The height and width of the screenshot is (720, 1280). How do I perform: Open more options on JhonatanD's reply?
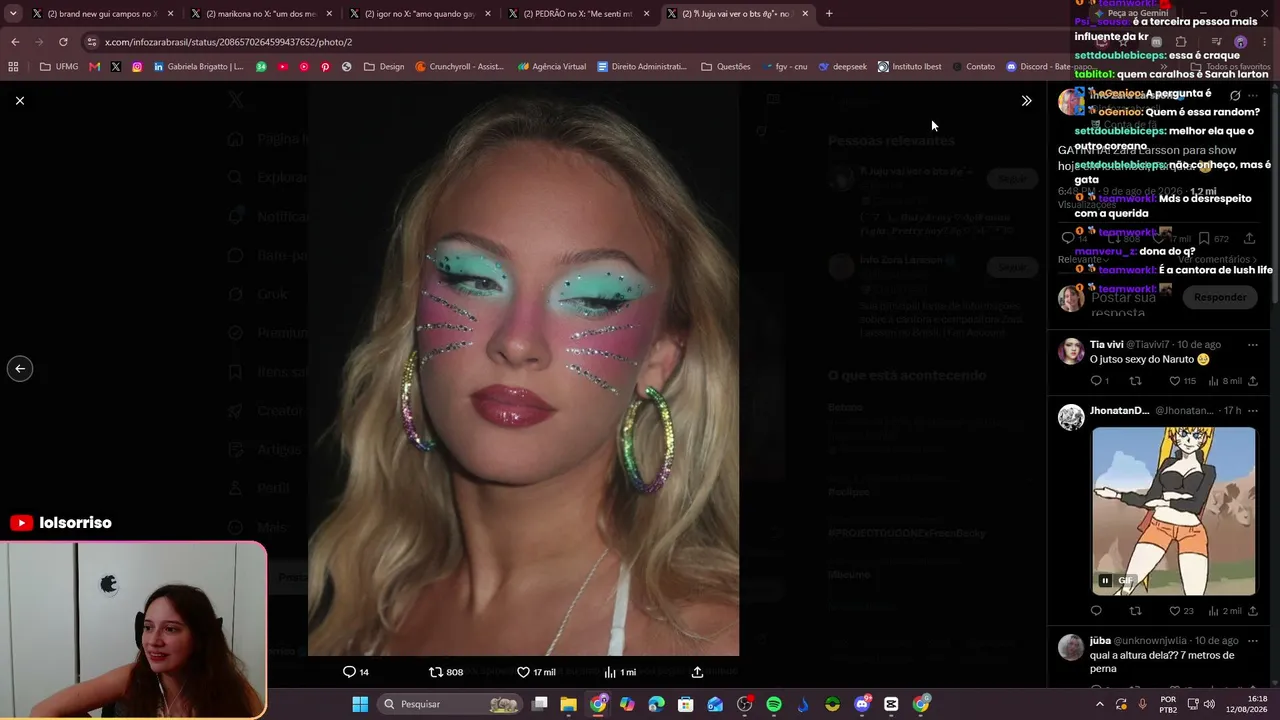[1252, 411]
